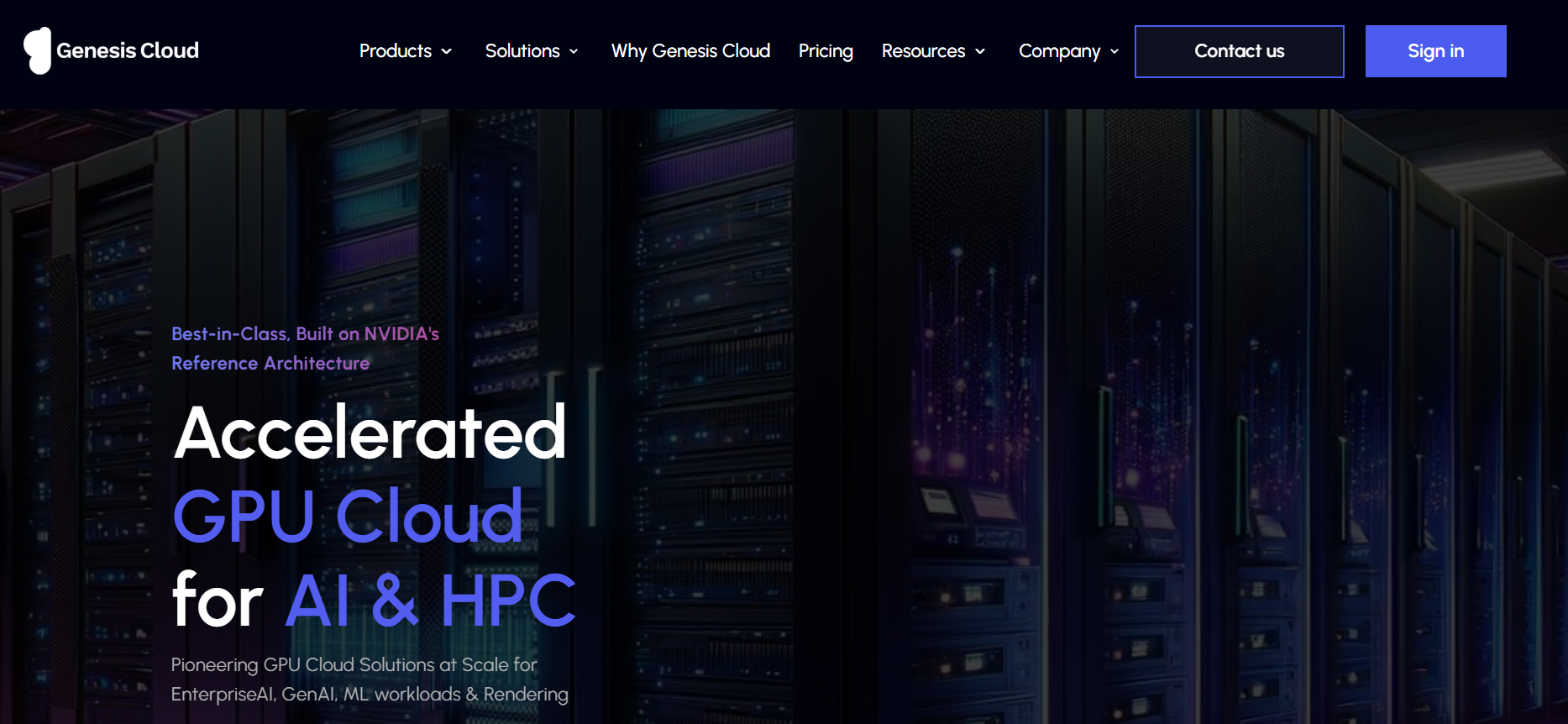This screenshot has height=724, width=1568.
Task: Click the Genesis Cloud logo icon
Action: 37,50
